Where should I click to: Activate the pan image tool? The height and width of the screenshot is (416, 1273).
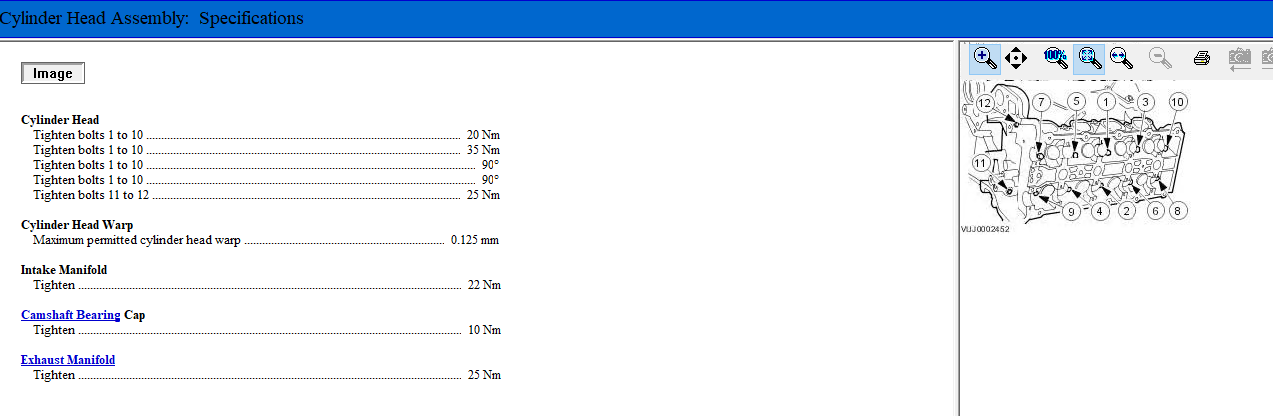1016,58
